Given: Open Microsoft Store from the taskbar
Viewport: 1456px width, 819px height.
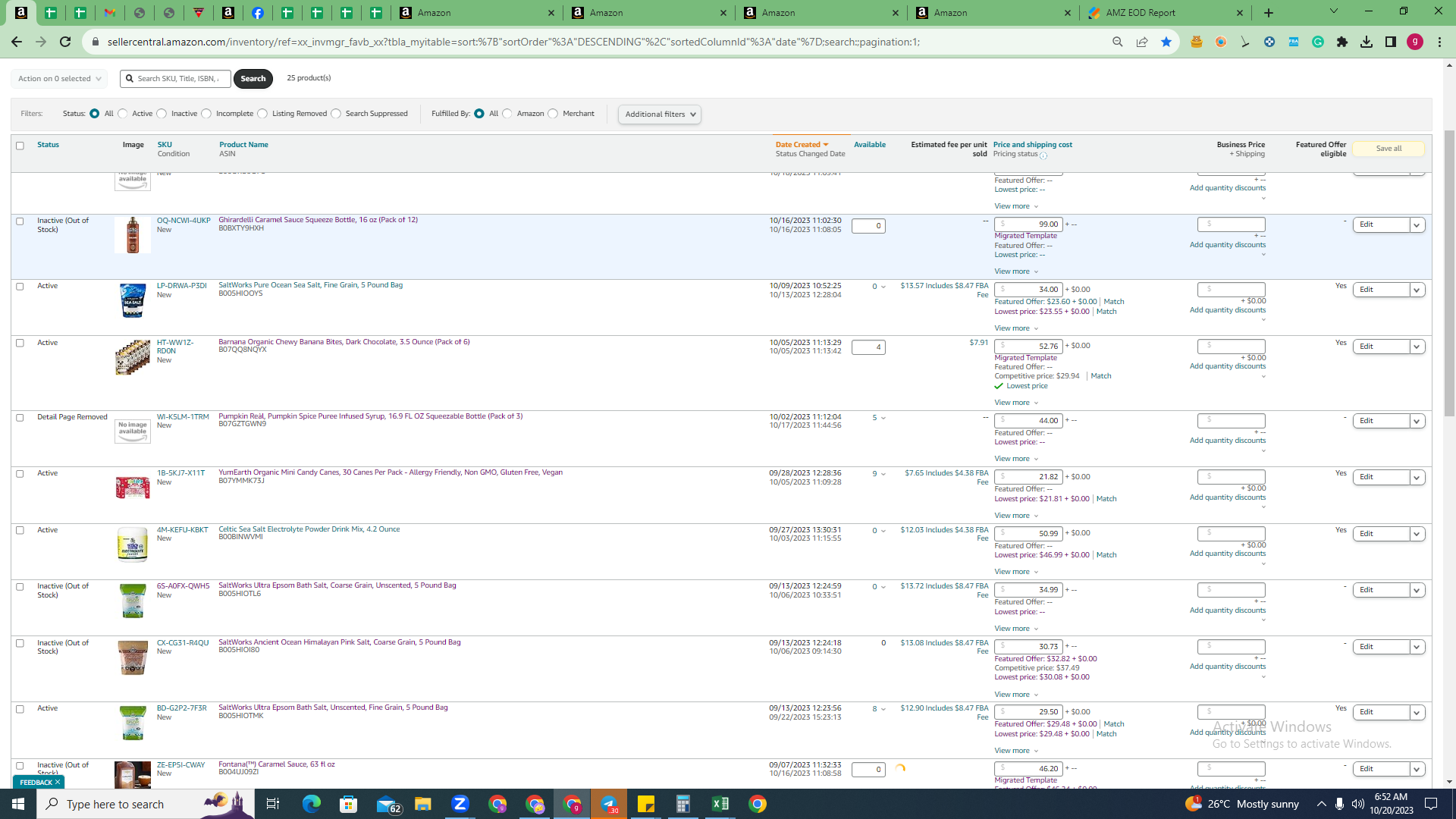Looking at the screenshot, I should point(349,804).
